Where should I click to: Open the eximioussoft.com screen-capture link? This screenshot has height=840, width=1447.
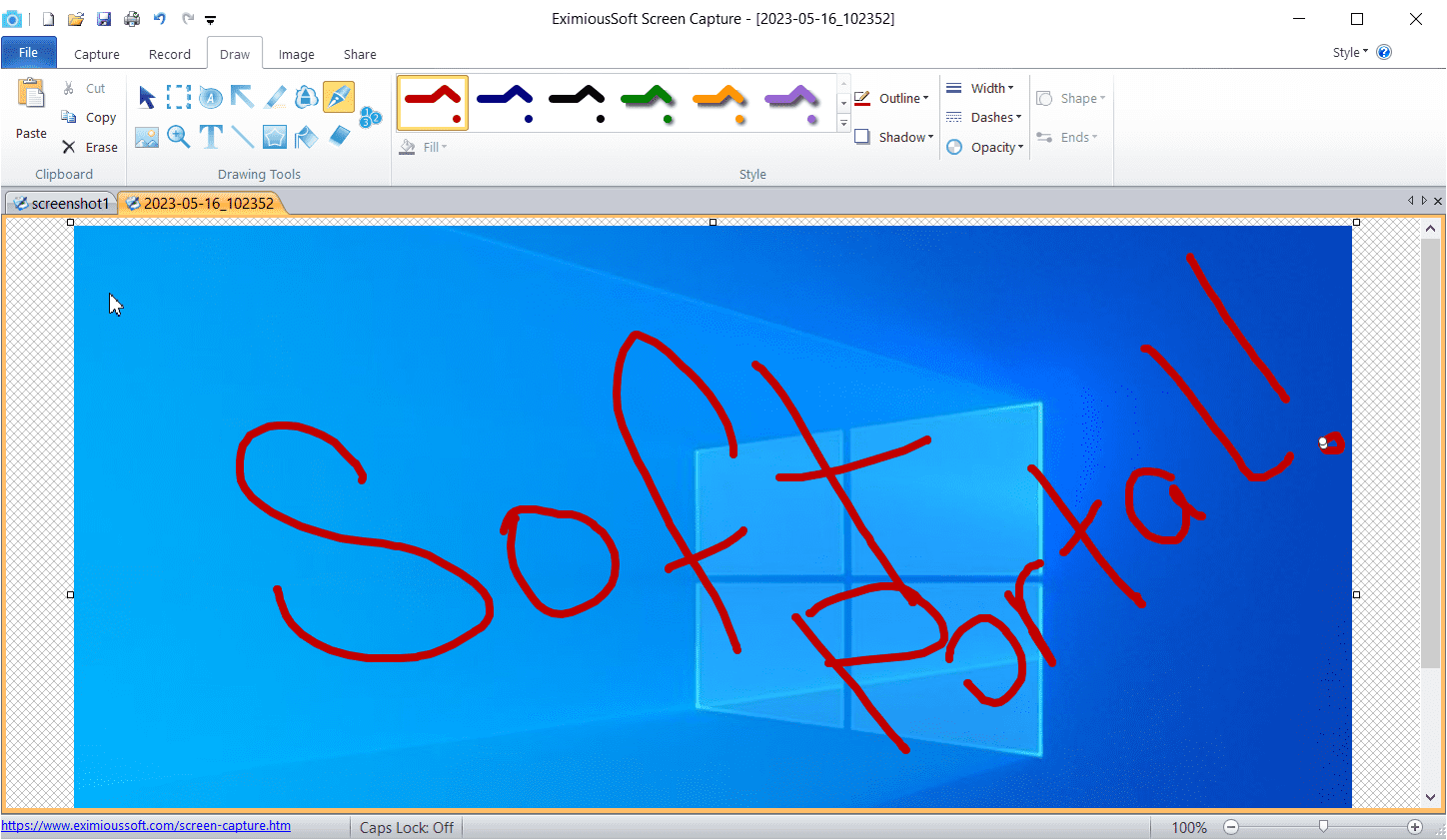[x=146, y=825]
